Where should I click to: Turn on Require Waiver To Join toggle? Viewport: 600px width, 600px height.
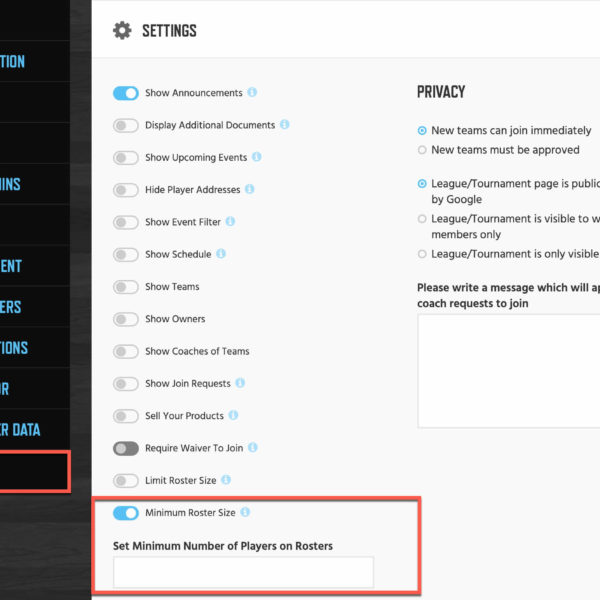126,448
